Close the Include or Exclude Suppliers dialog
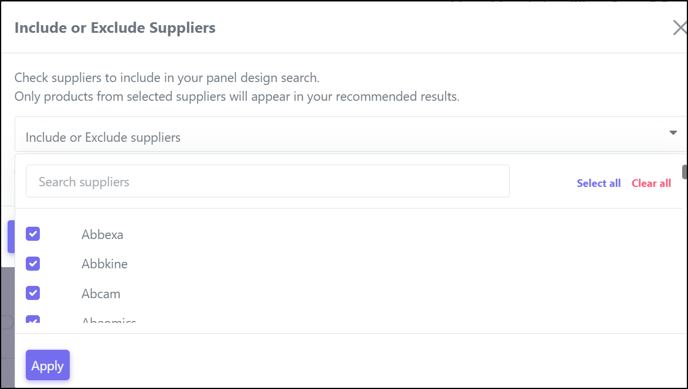Viewport: 688px width, 389px height. (x=680, y=28)
